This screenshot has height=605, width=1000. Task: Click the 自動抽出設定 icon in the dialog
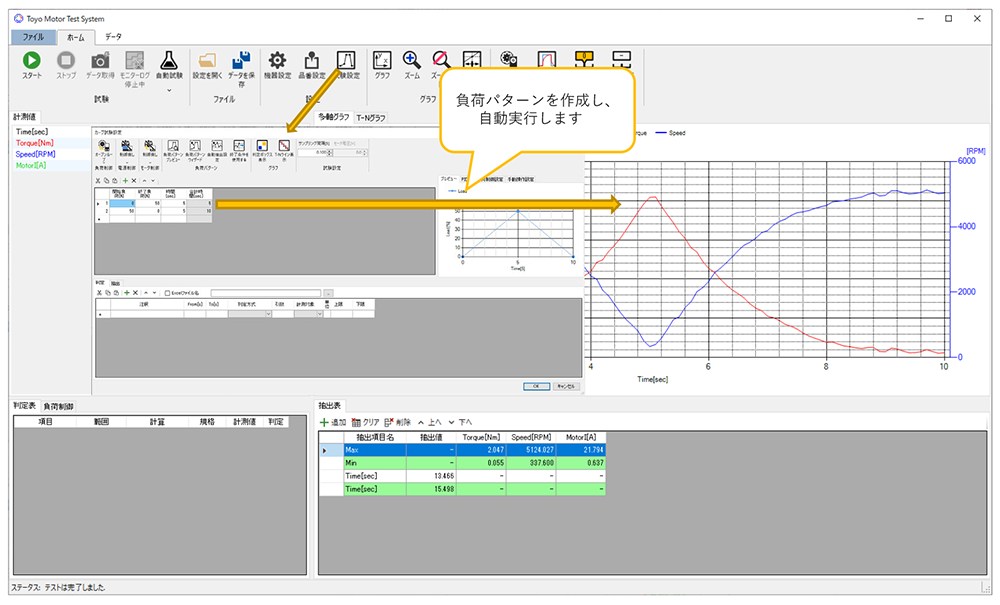coord(217,146)
